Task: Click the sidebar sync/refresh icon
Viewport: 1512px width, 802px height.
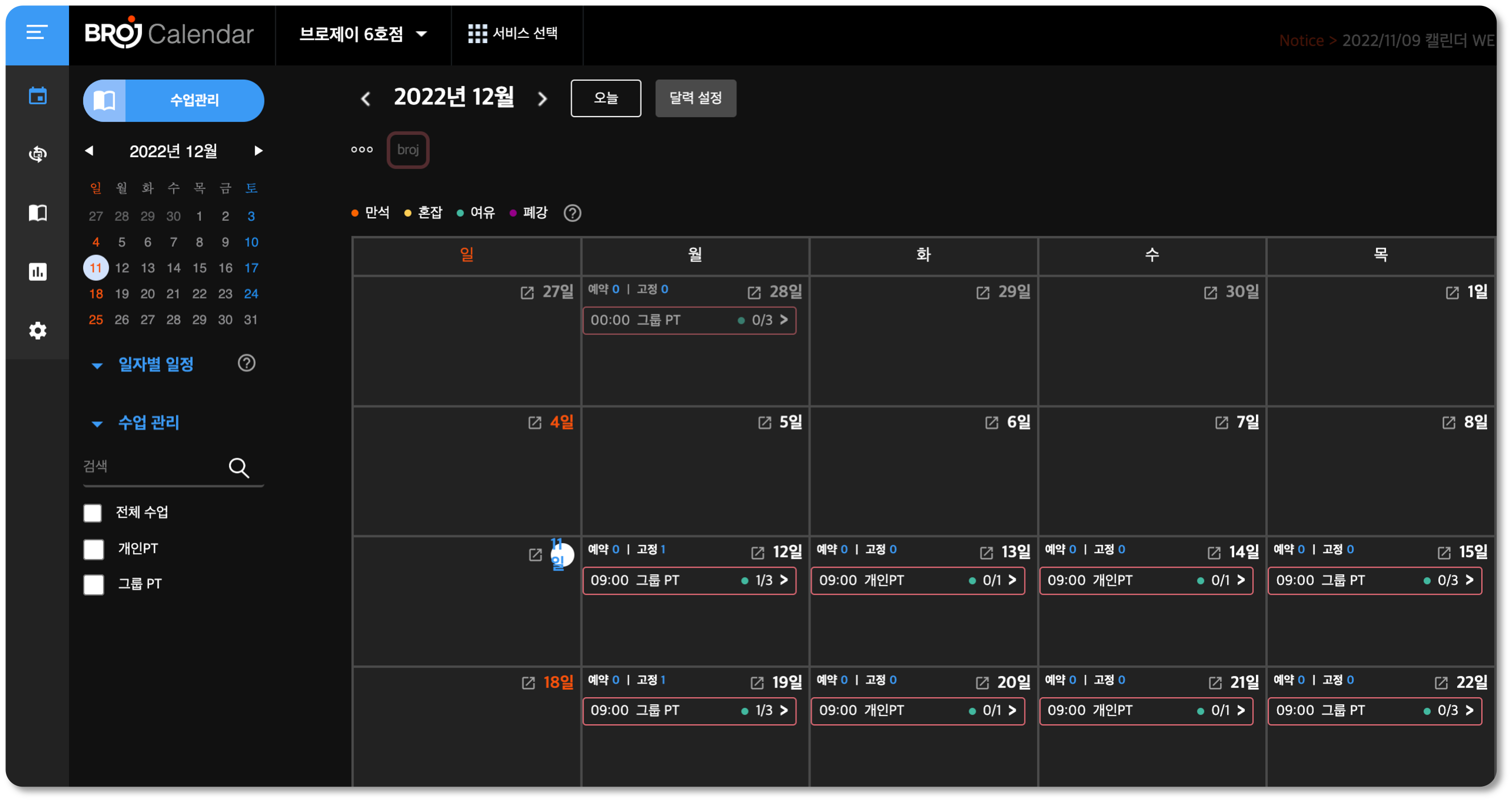Action: (38, 154)
